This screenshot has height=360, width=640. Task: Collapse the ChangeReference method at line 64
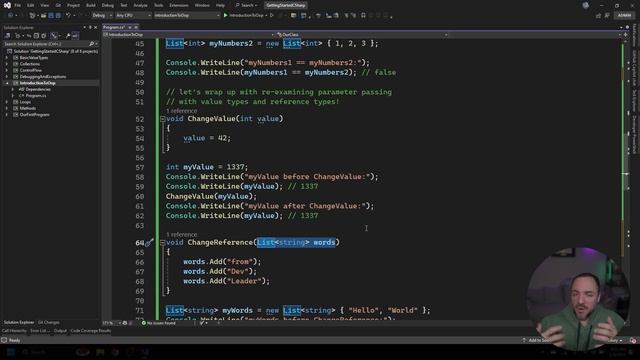(x=162, y=242)
